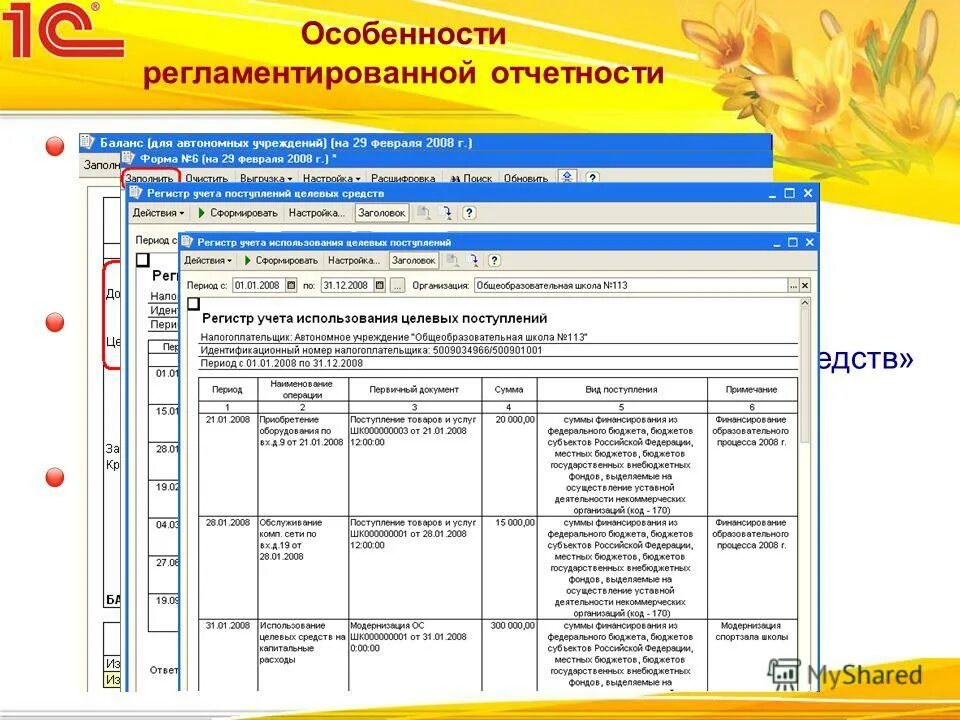Toggle the checkbox left of Период с label
Screen dimensions: 960x720
[142, 260]
